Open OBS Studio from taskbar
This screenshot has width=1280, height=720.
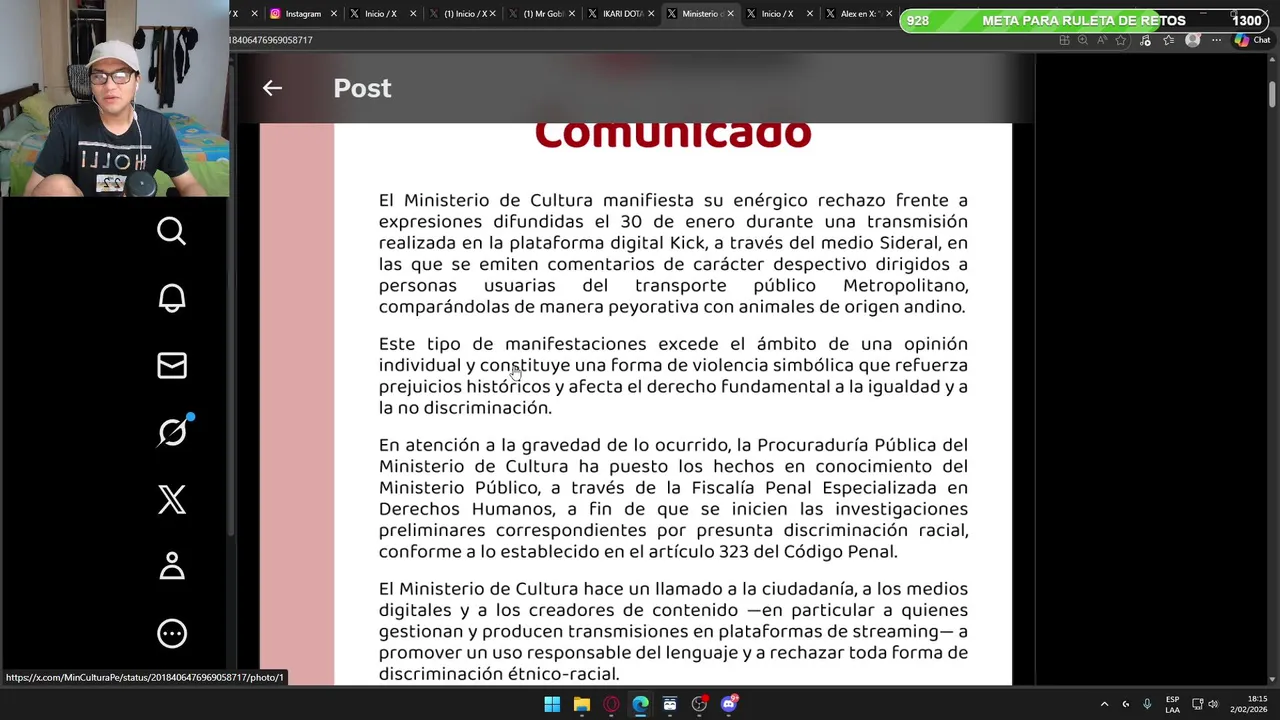click(699, 704)
